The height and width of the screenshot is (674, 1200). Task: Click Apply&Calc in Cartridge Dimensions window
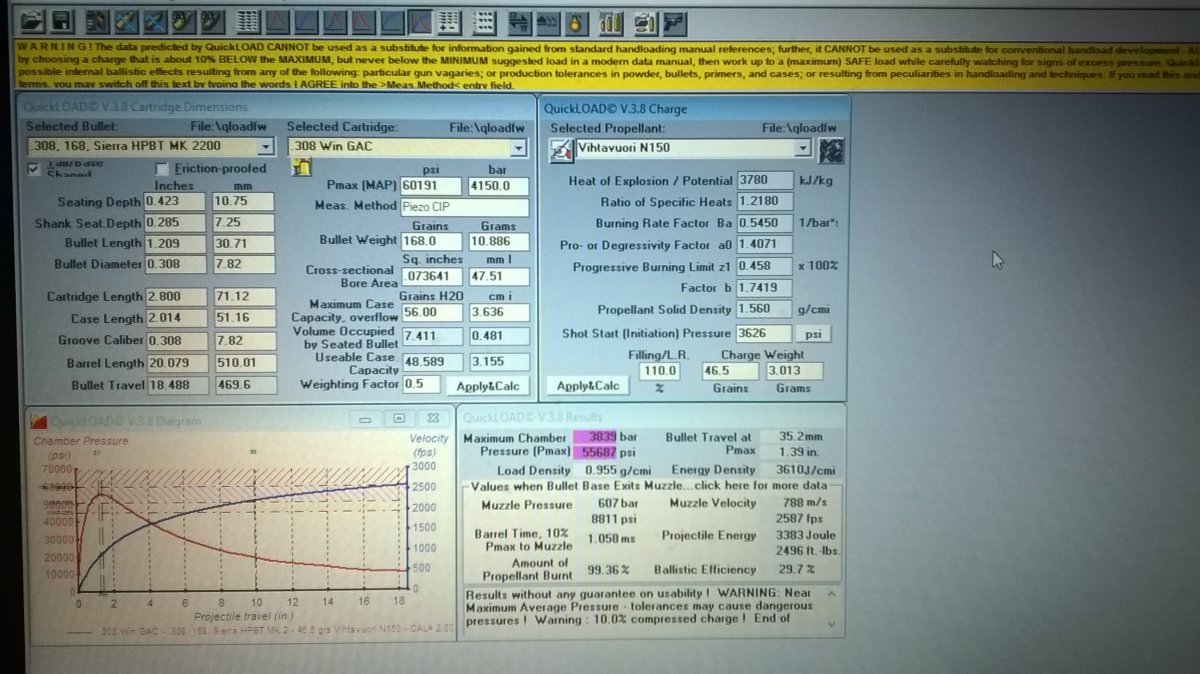[x=488, y=386]
